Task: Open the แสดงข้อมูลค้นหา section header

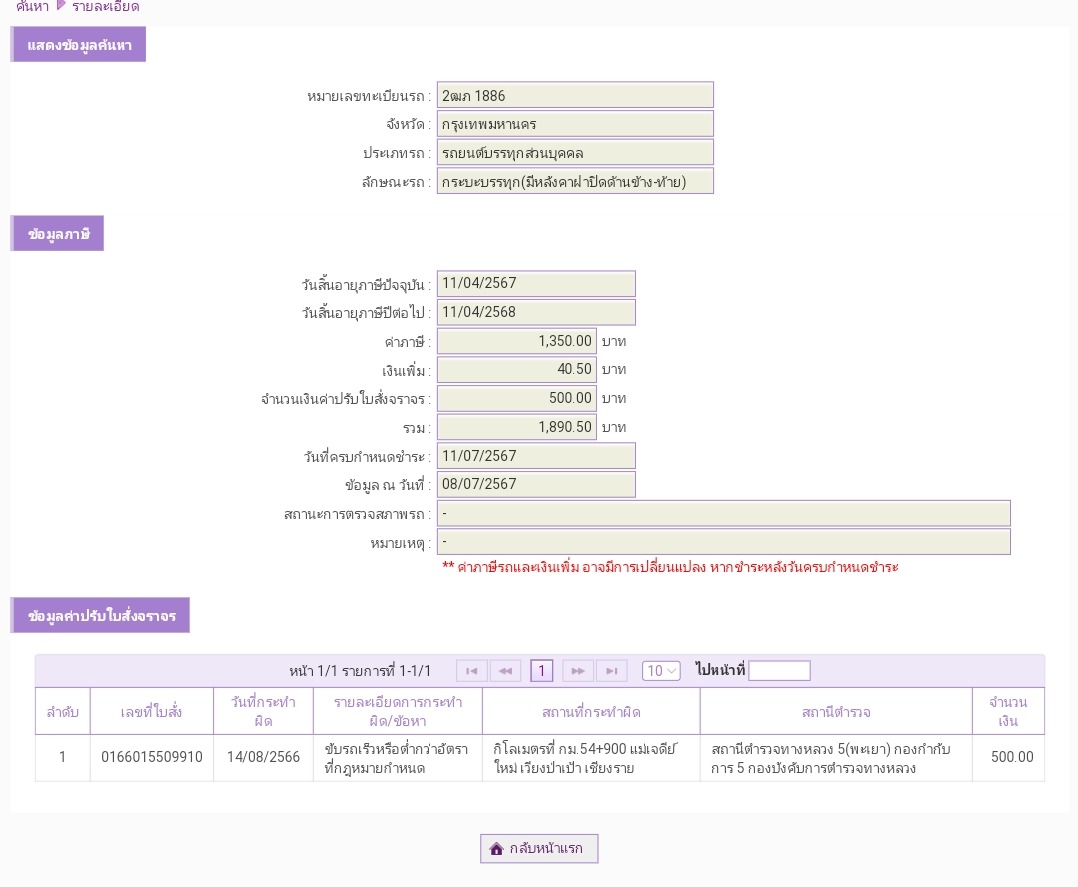Action: [x=78, y=45]
